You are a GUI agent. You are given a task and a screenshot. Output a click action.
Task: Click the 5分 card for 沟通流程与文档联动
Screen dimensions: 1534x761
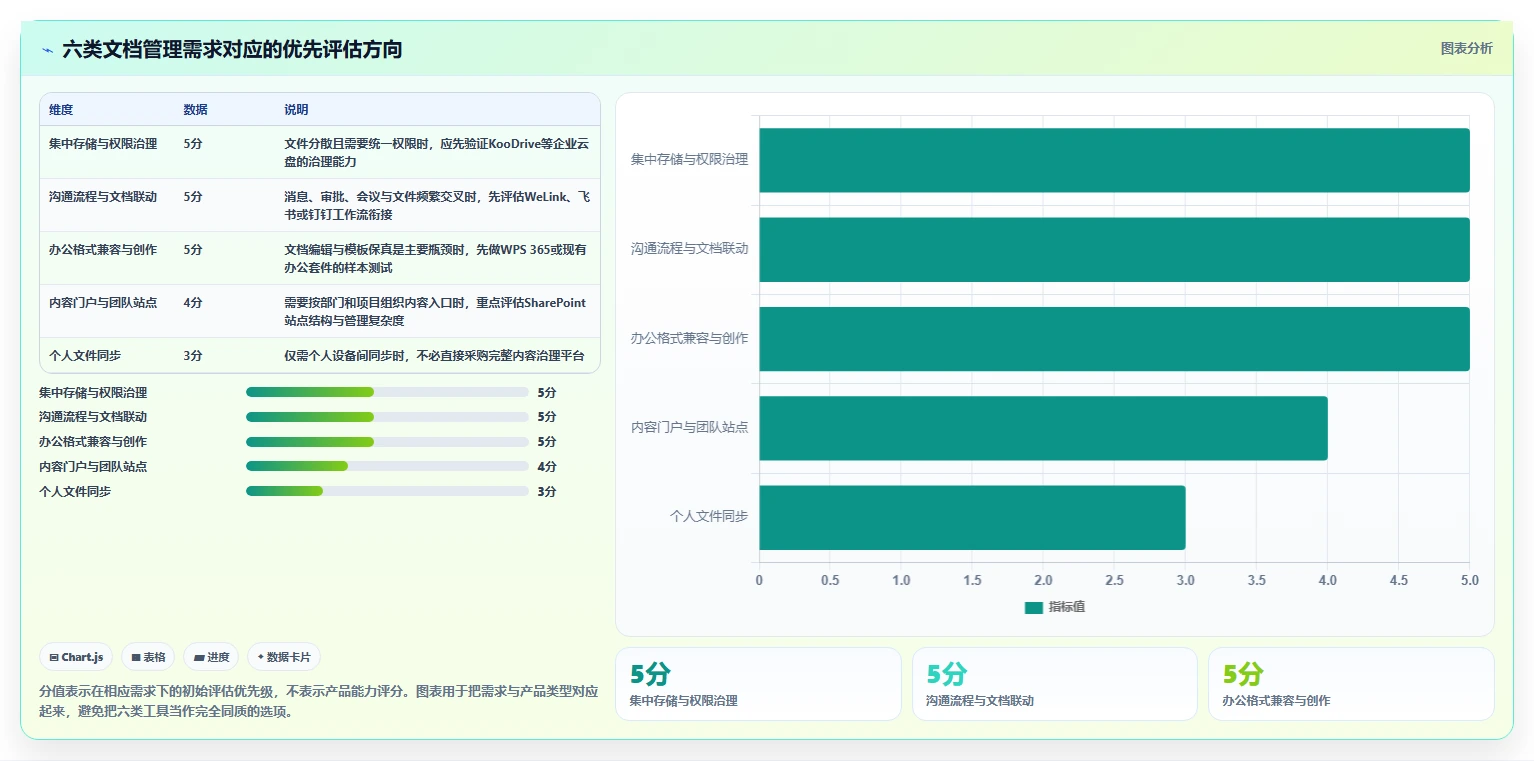pos(1054,684)
